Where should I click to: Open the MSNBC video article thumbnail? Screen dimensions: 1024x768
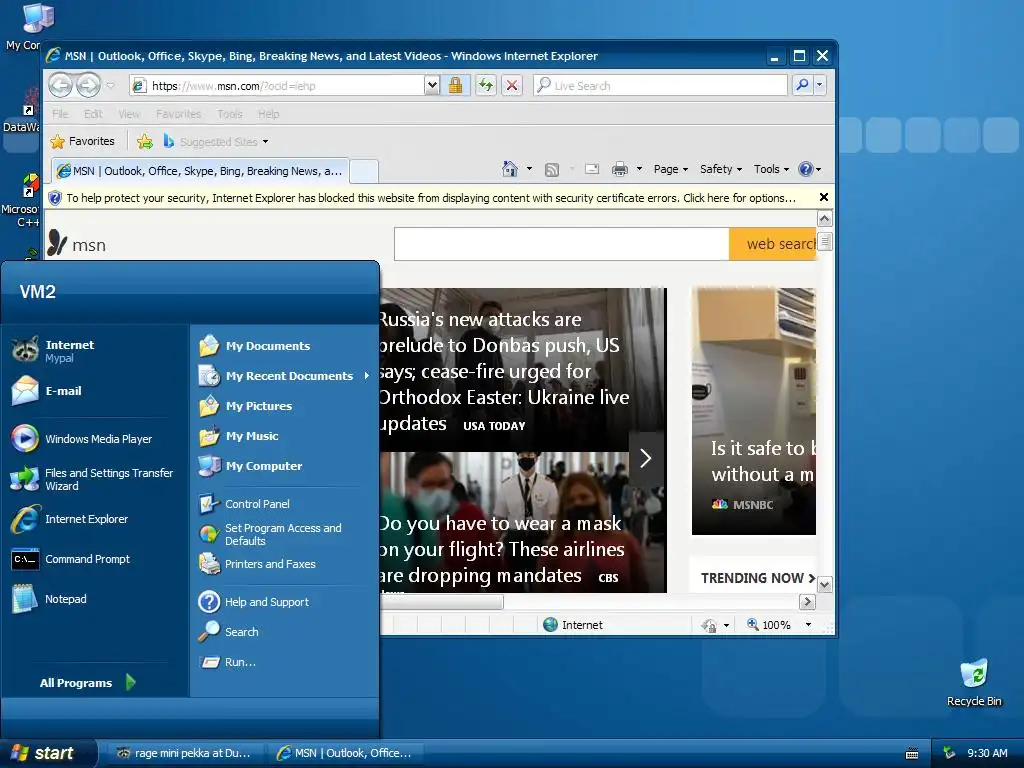754,411
